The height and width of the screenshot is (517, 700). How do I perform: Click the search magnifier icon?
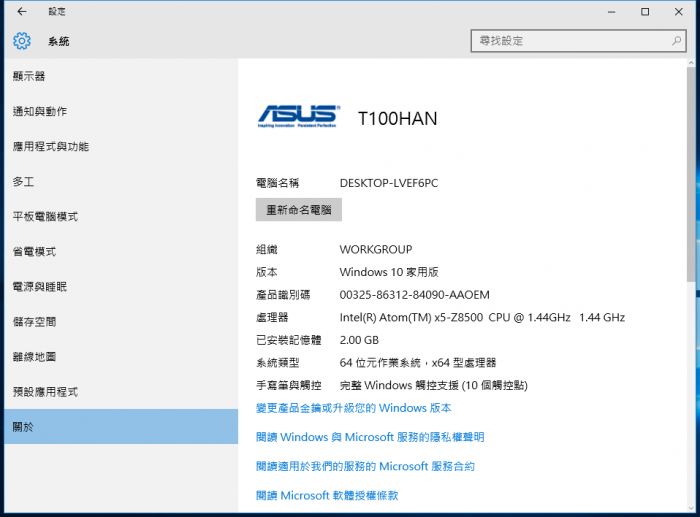[x=676, y=41]
